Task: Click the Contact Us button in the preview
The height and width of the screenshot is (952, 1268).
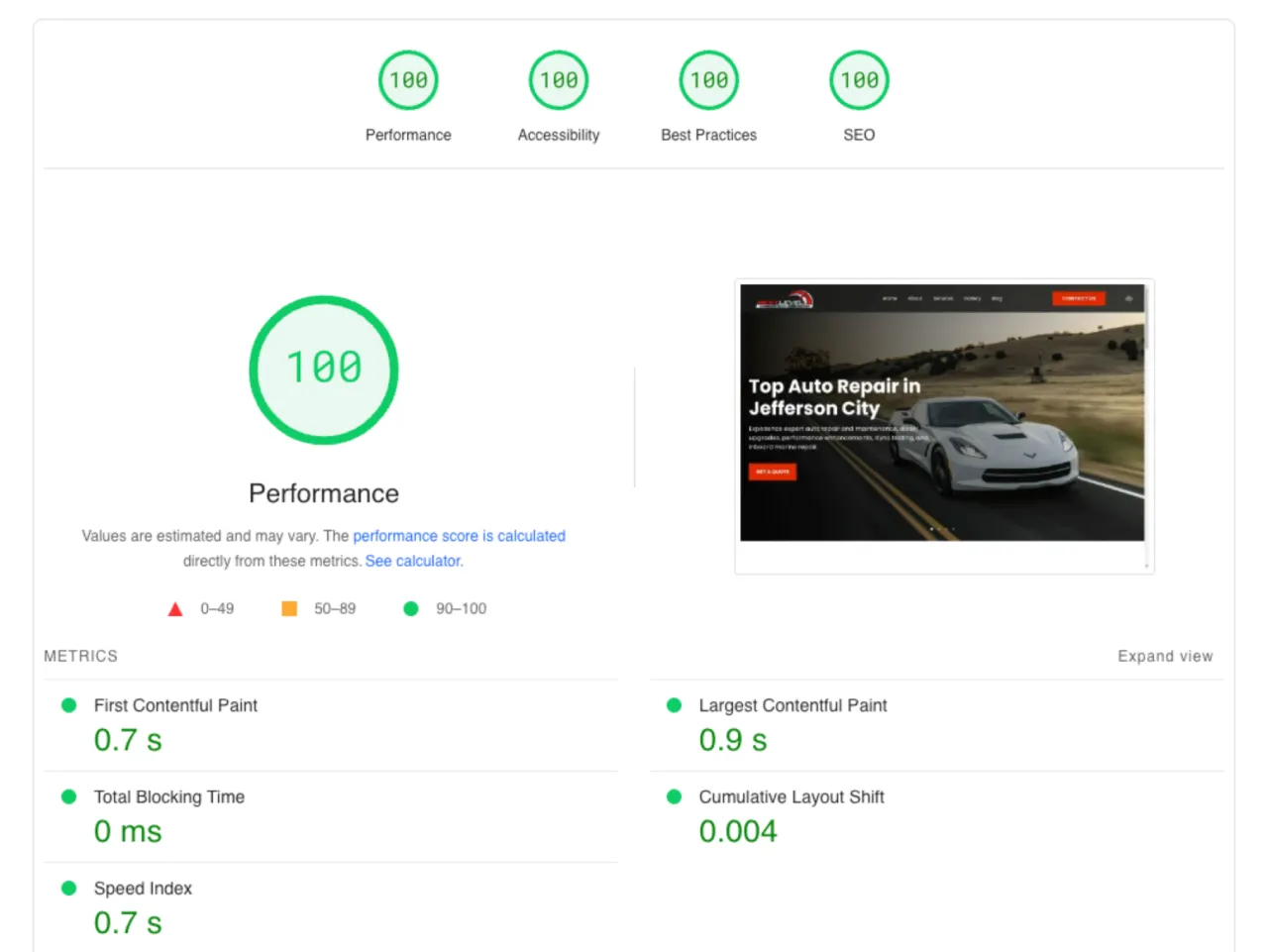Action: pos(1080,298)
